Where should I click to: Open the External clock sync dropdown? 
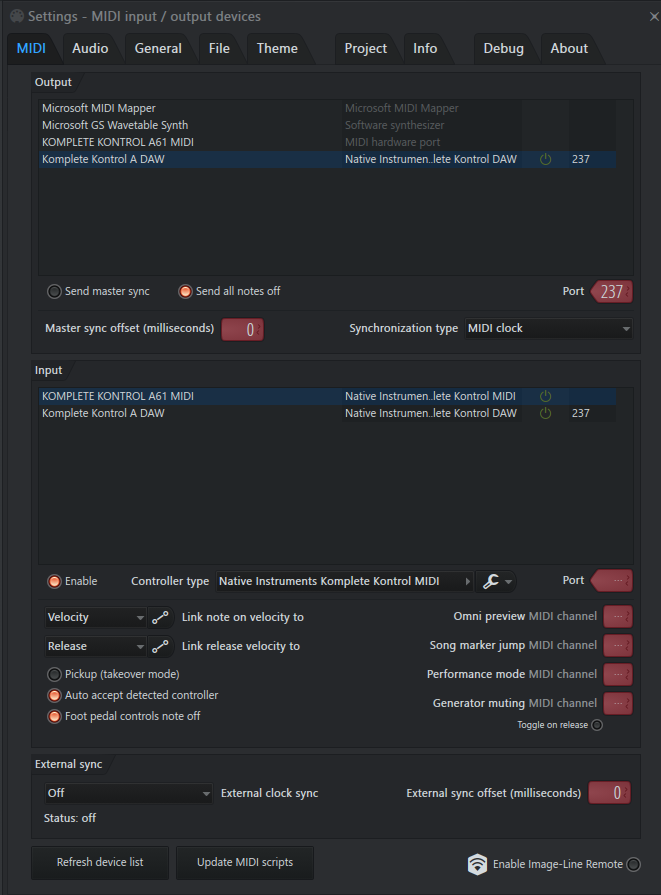click(x=128, y=793)
